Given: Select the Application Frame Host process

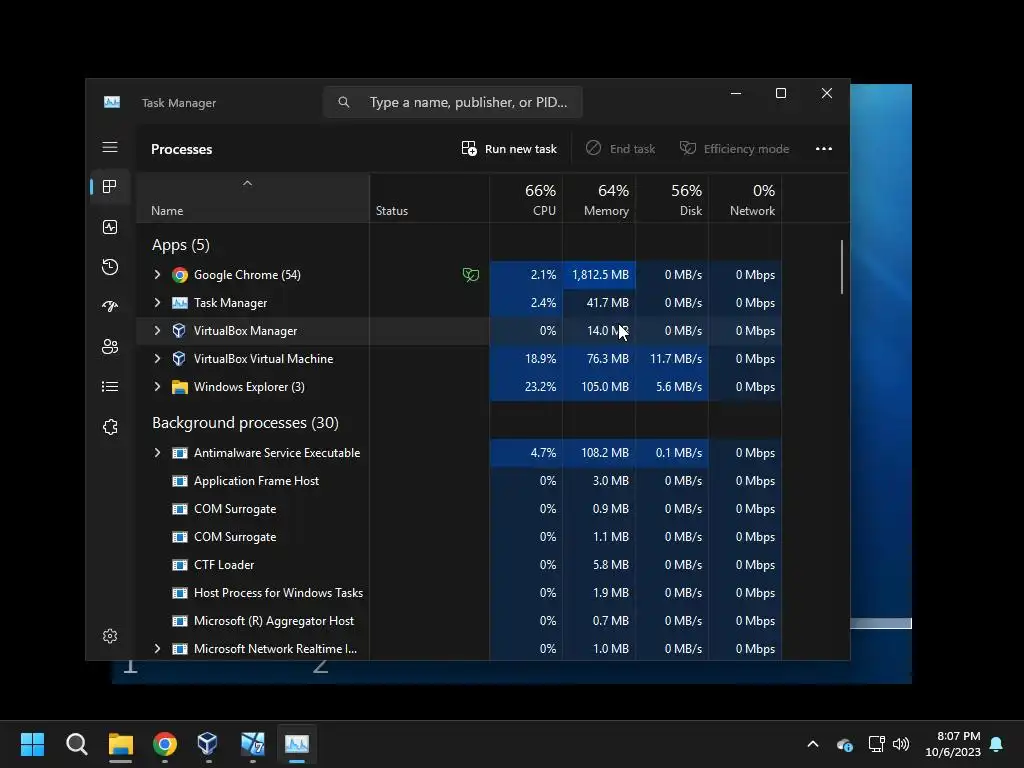Looking at the screenshot, I should [458, 481].
